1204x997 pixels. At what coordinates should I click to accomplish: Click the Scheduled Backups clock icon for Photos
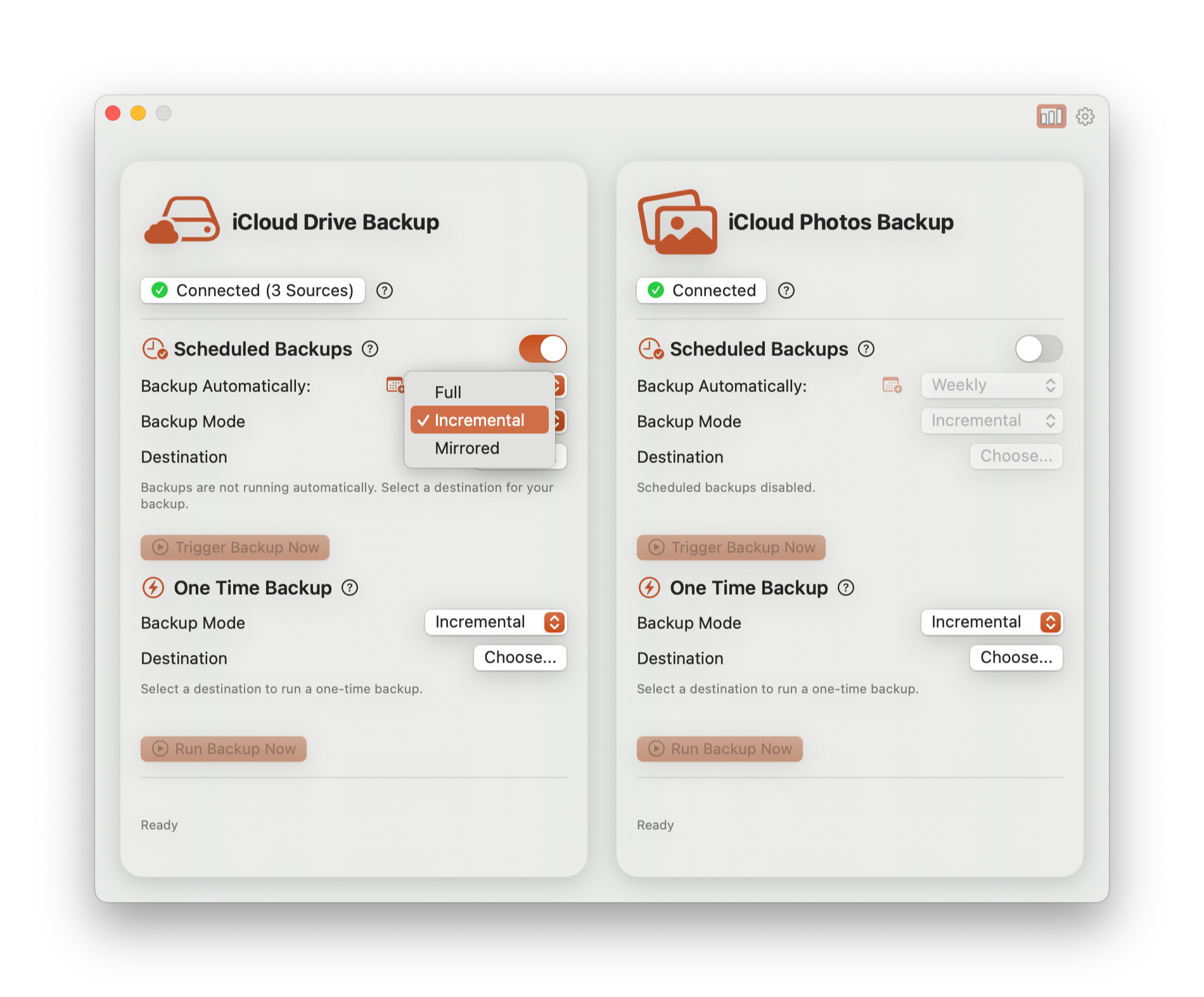coord(651,349)
